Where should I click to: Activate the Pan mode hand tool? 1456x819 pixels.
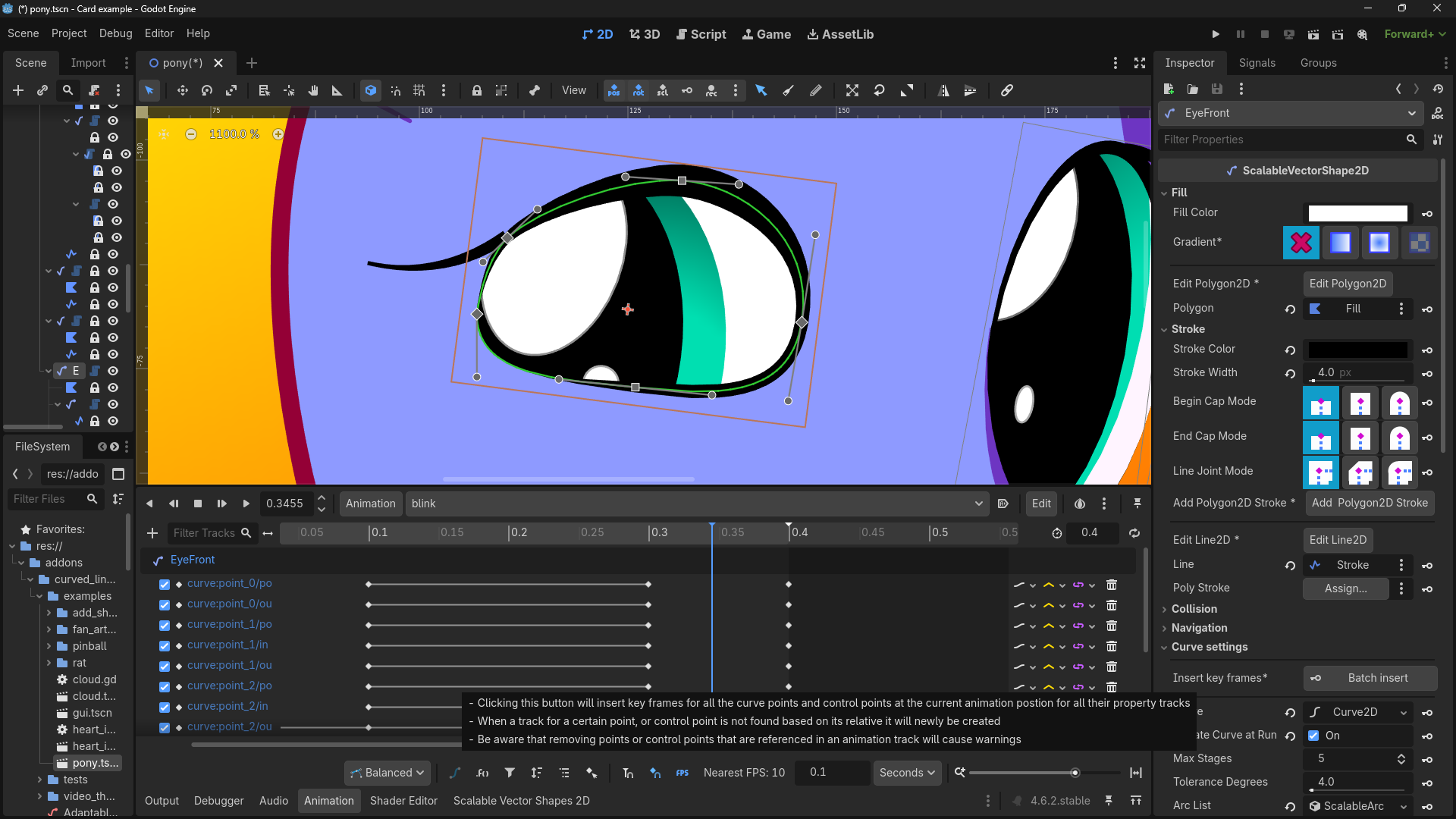tap(313, 90)
